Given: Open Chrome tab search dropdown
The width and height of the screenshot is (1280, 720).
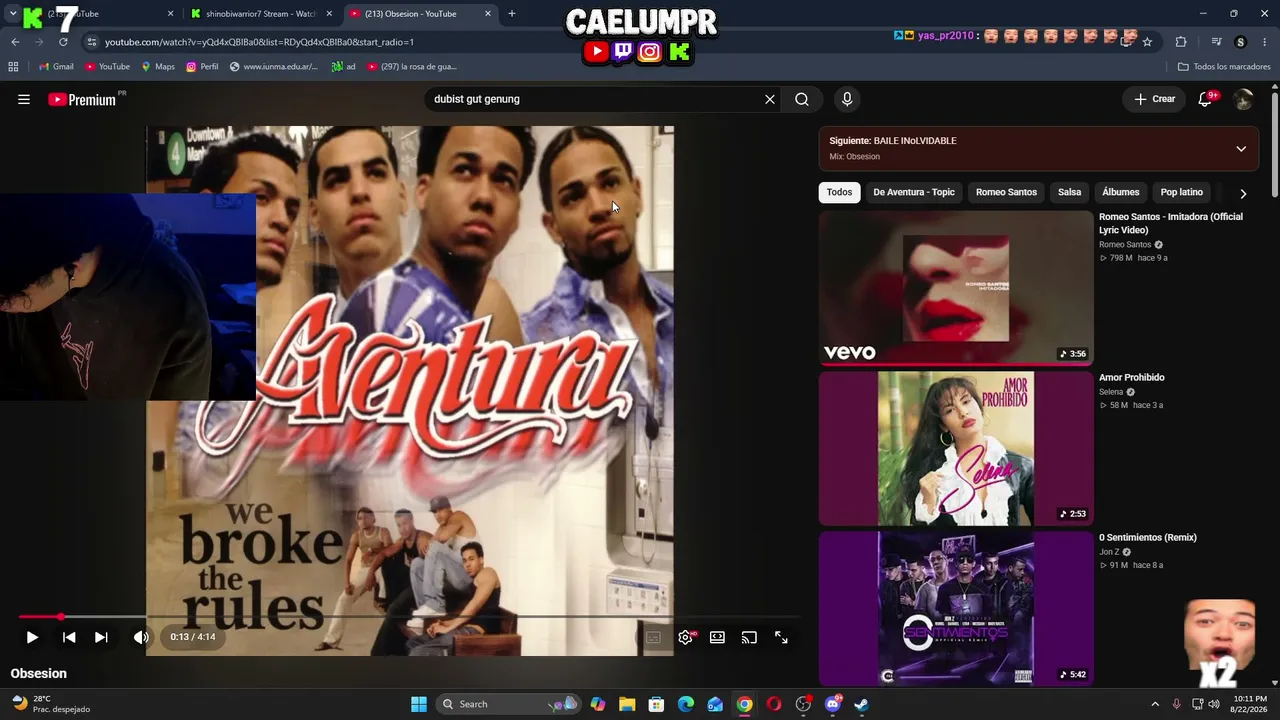Looking at the screenshot, I should (12, 14).
